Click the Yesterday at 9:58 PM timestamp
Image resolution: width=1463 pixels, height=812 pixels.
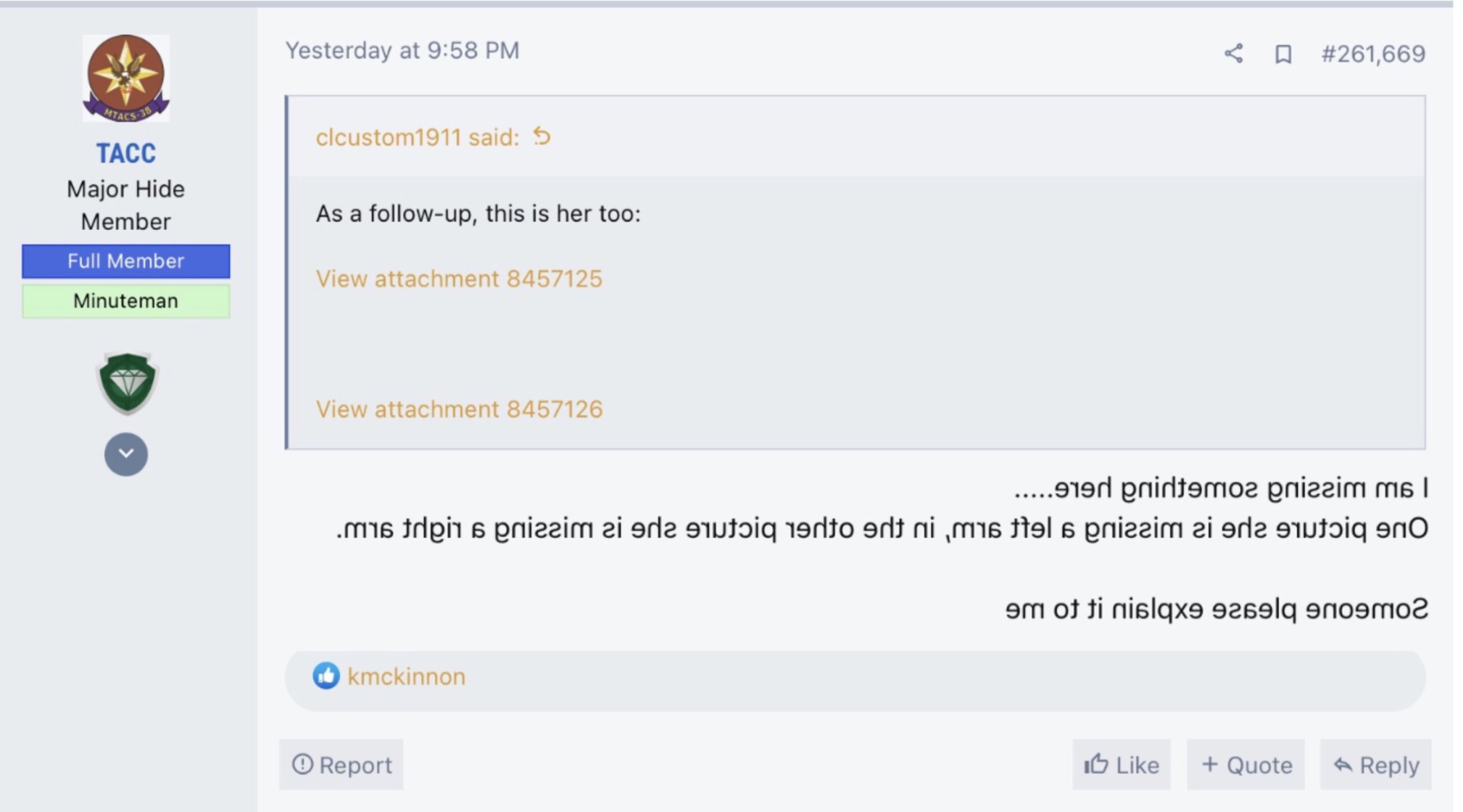402,51
